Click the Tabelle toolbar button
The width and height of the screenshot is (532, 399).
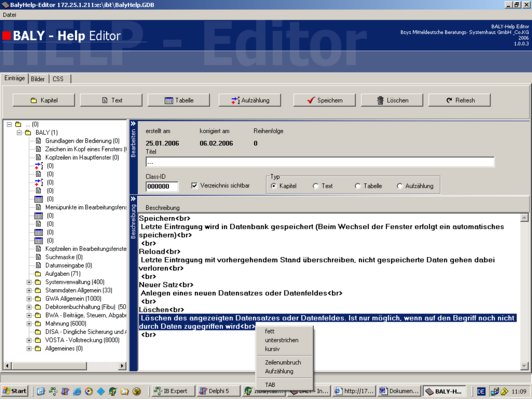(178, 100)
